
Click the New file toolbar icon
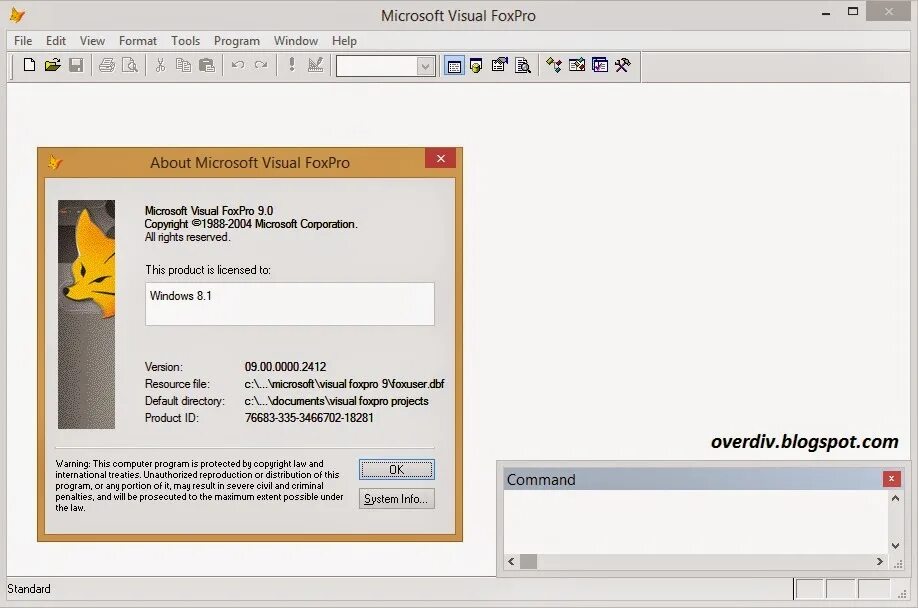(x=29, y=65)
